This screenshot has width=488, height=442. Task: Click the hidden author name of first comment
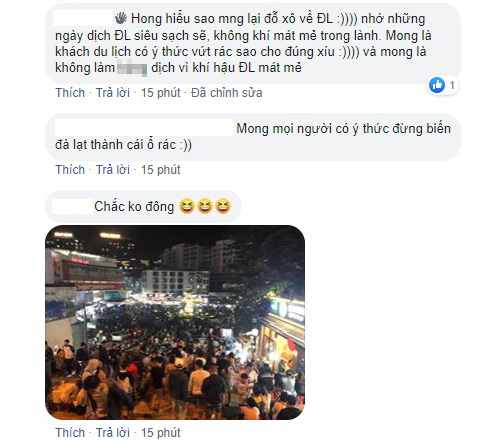pos(83,18)
